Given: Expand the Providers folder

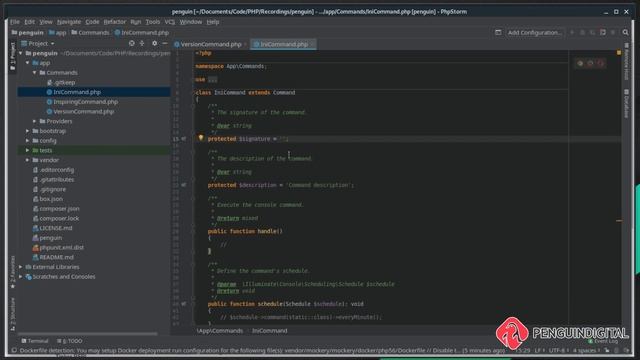Looking at the screenshot, I should tap(35, 121).
